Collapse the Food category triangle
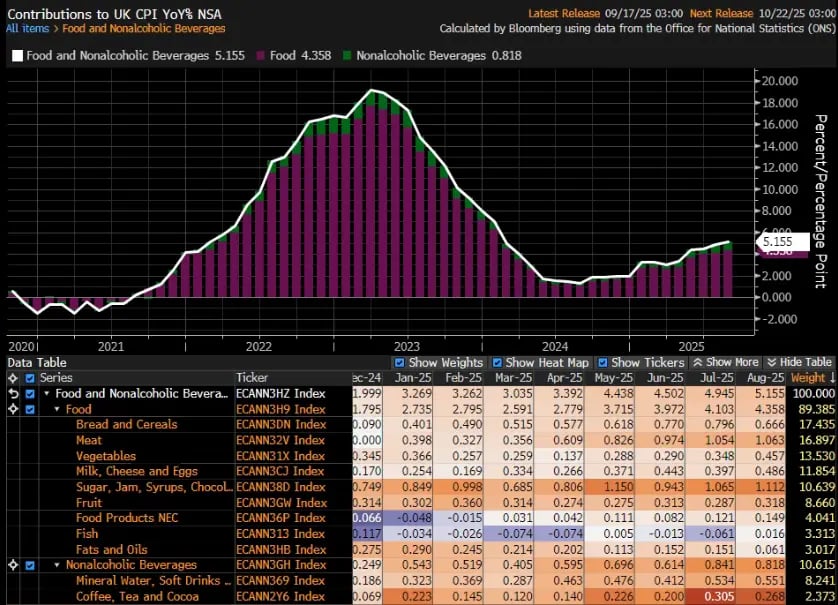838x605 pixels. [x=57, y=409]
